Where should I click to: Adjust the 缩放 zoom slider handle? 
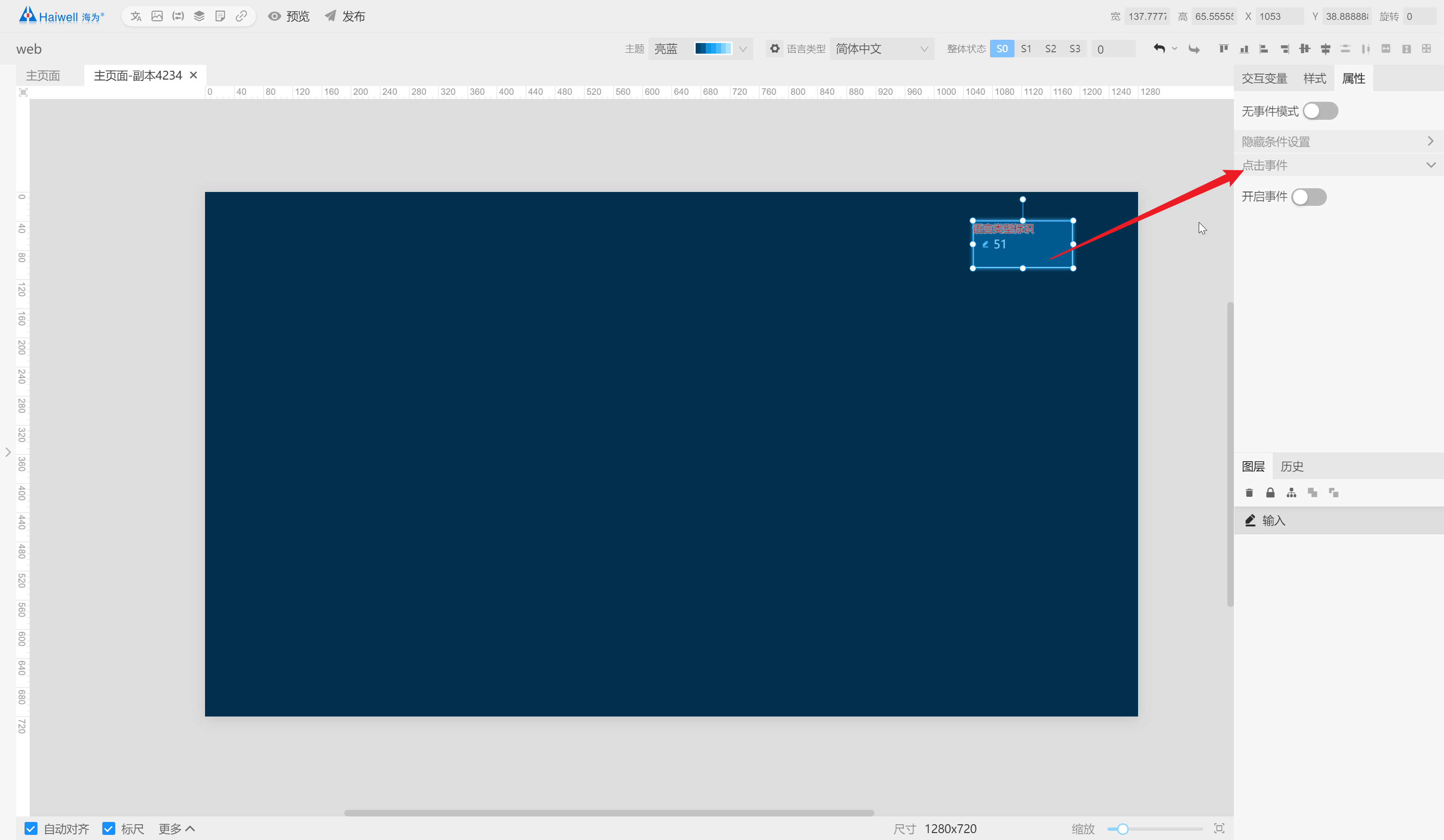tap(1122, 828)
